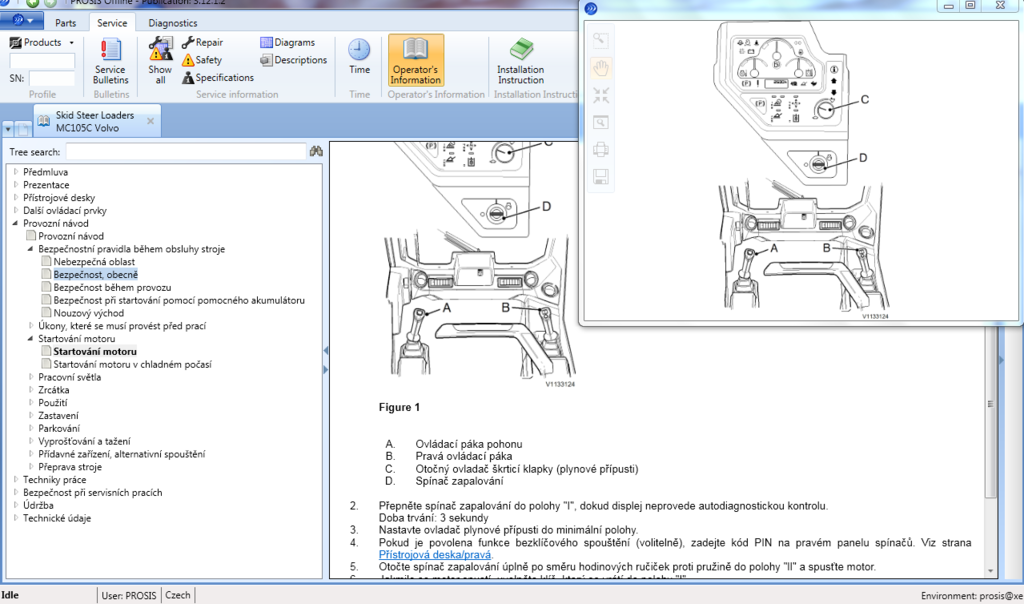The height and width of the screenshot is (604, 1024).
Task: Expand the Údržba tree node
Action: [15, 505]
